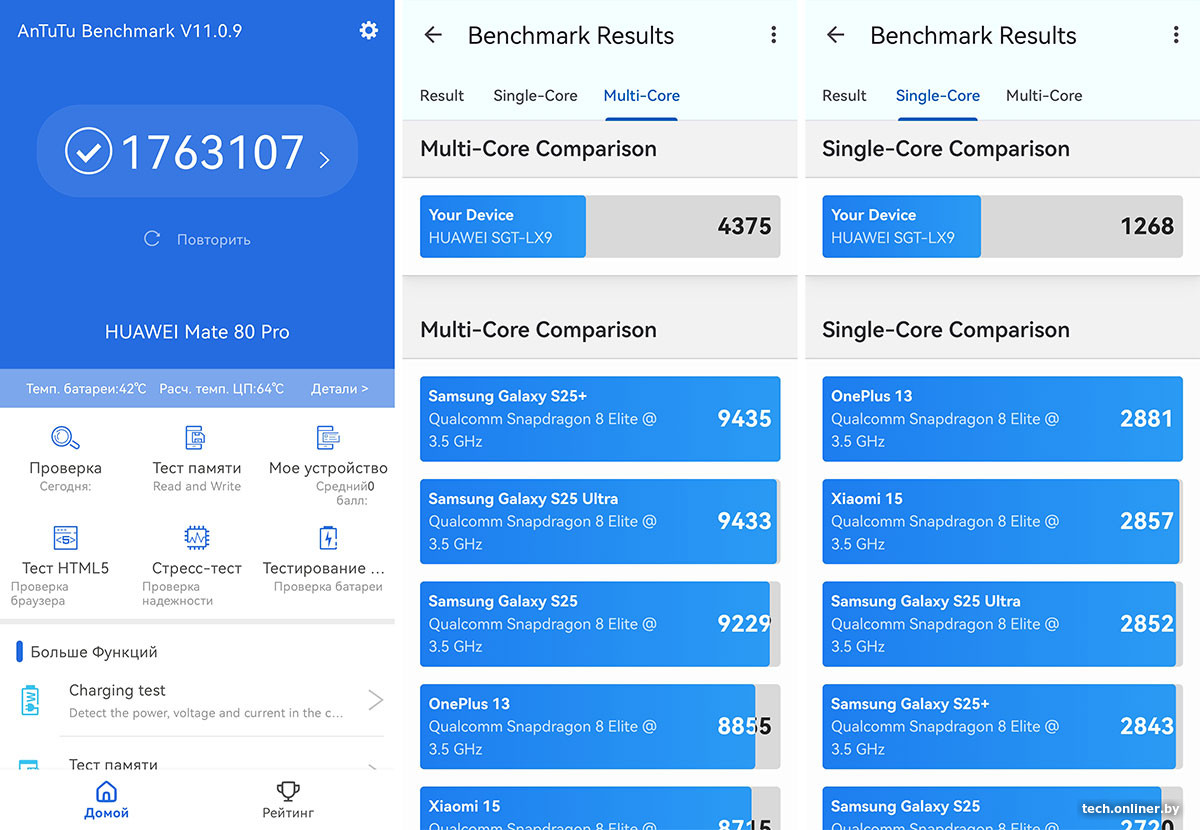Select active Multi-Core tab in middle screen
The height and width of the screenshot is (830, 1200).
(642, 96)
